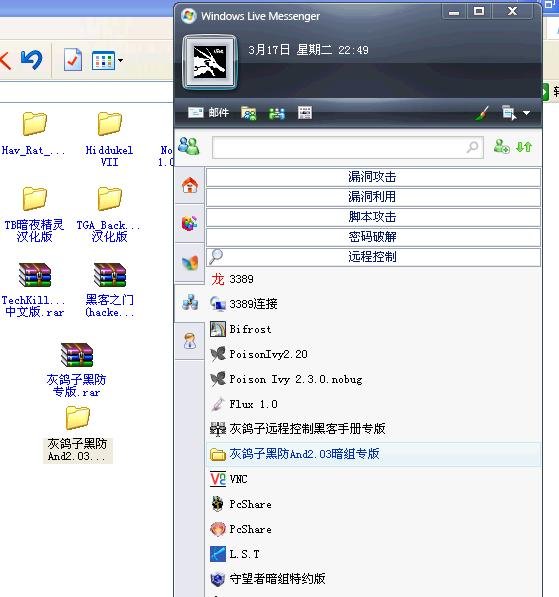
Task: Select the Hiddukel VII folder in Explorer
Action: click(109, 139)
